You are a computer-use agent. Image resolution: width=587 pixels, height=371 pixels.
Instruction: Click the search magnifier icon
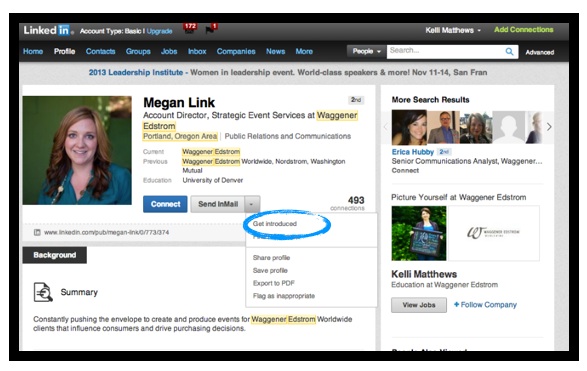tap(509, 51)
